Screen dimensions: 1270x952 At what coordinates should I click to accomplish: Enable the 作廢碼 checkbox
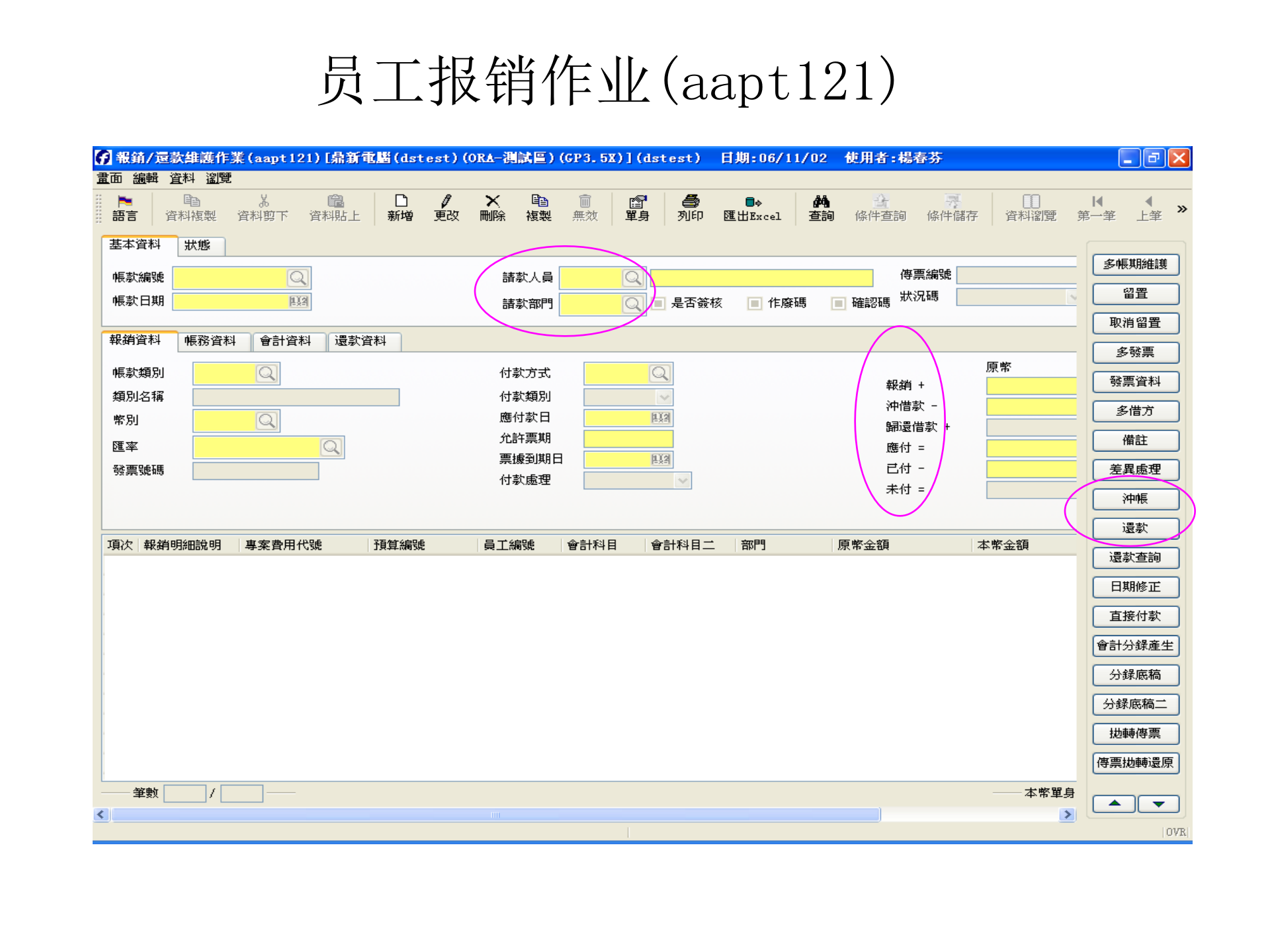click(754, 303)
